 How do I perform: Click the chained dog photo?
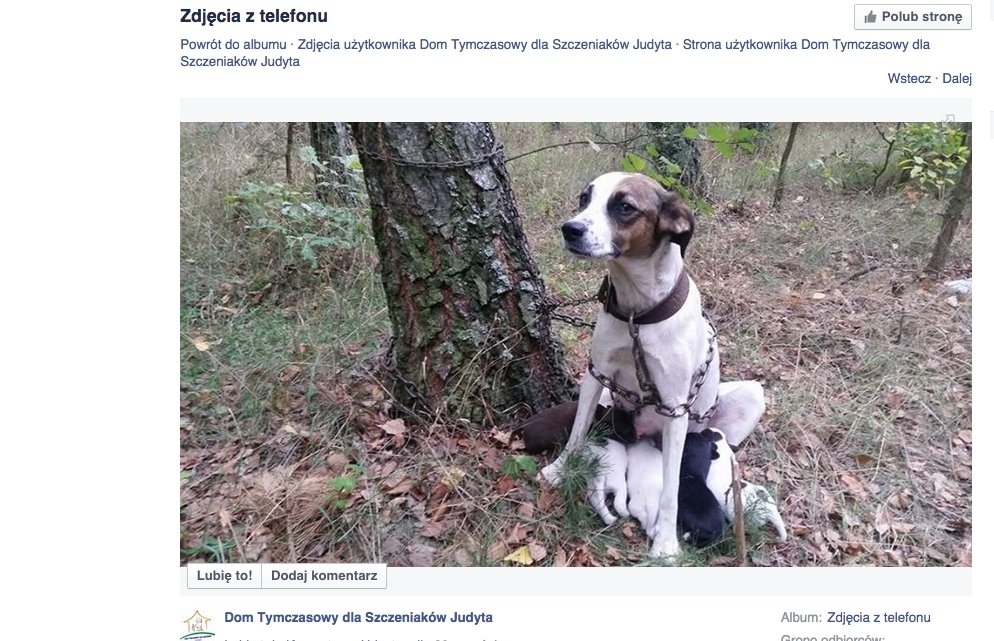[x=576, y=344]
